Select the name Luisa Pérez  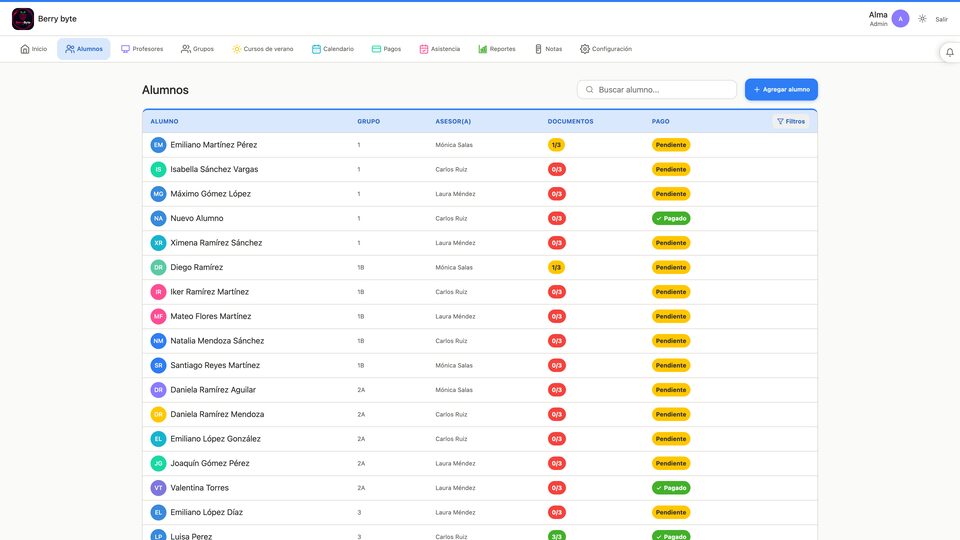191,536
